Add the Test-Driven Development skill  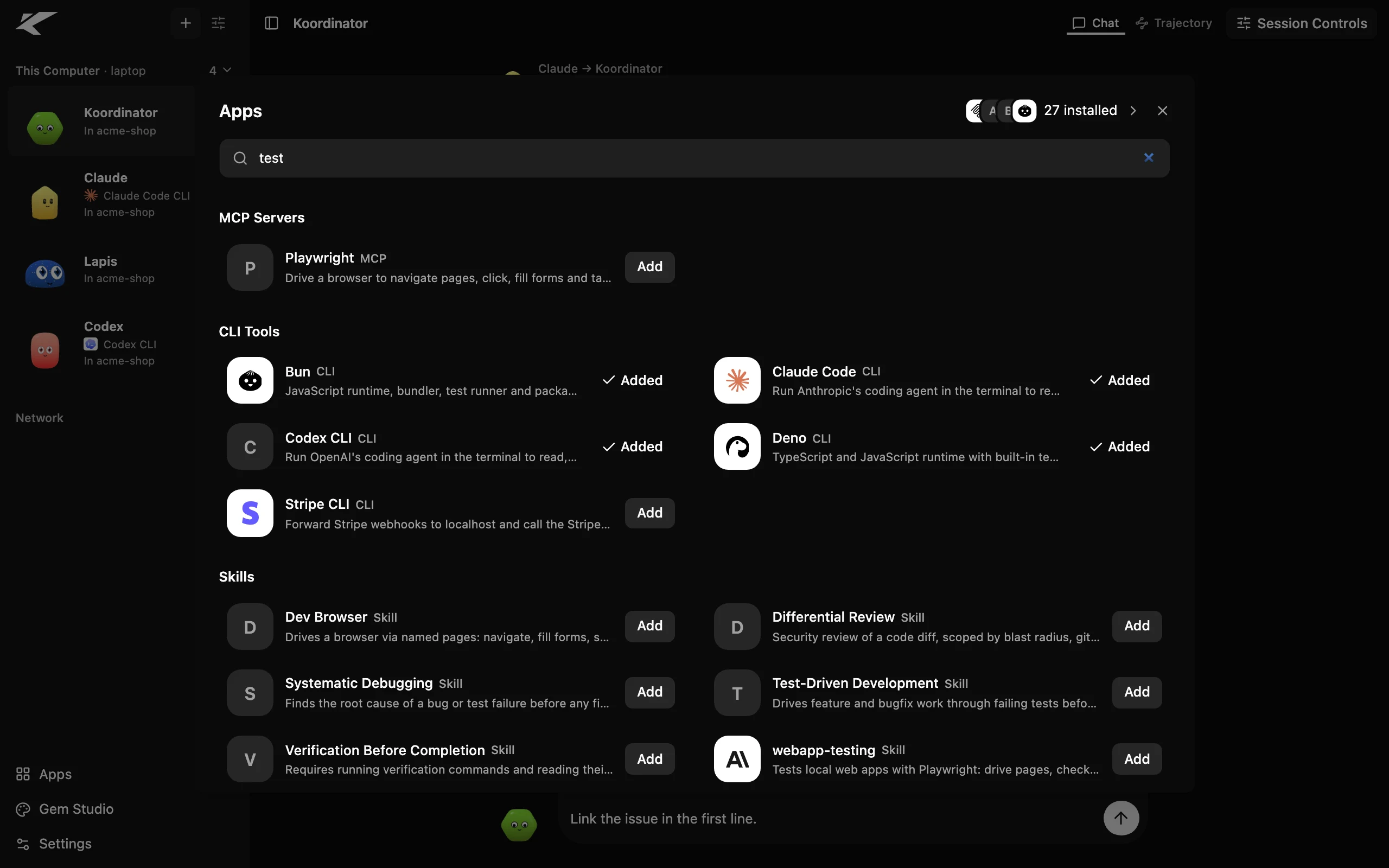pyautogui.click(x=1137, y=692)
